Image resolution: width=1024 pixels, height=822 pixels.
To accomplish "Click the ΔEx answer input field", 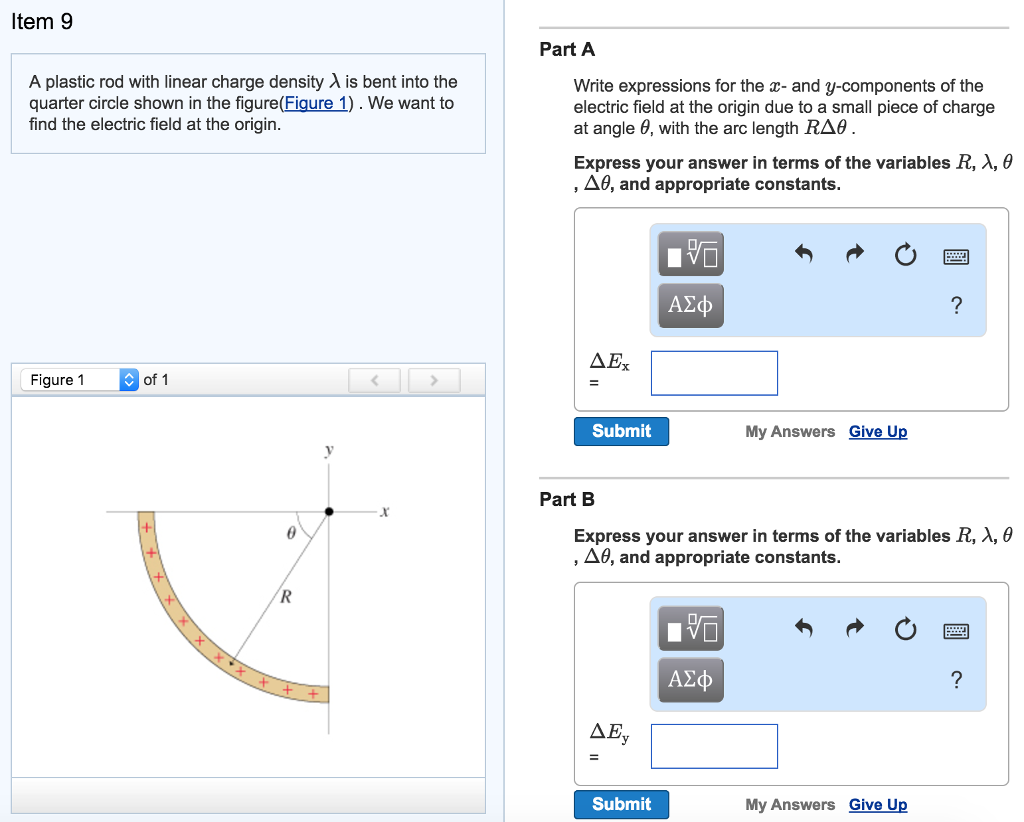I will (714, 373).
